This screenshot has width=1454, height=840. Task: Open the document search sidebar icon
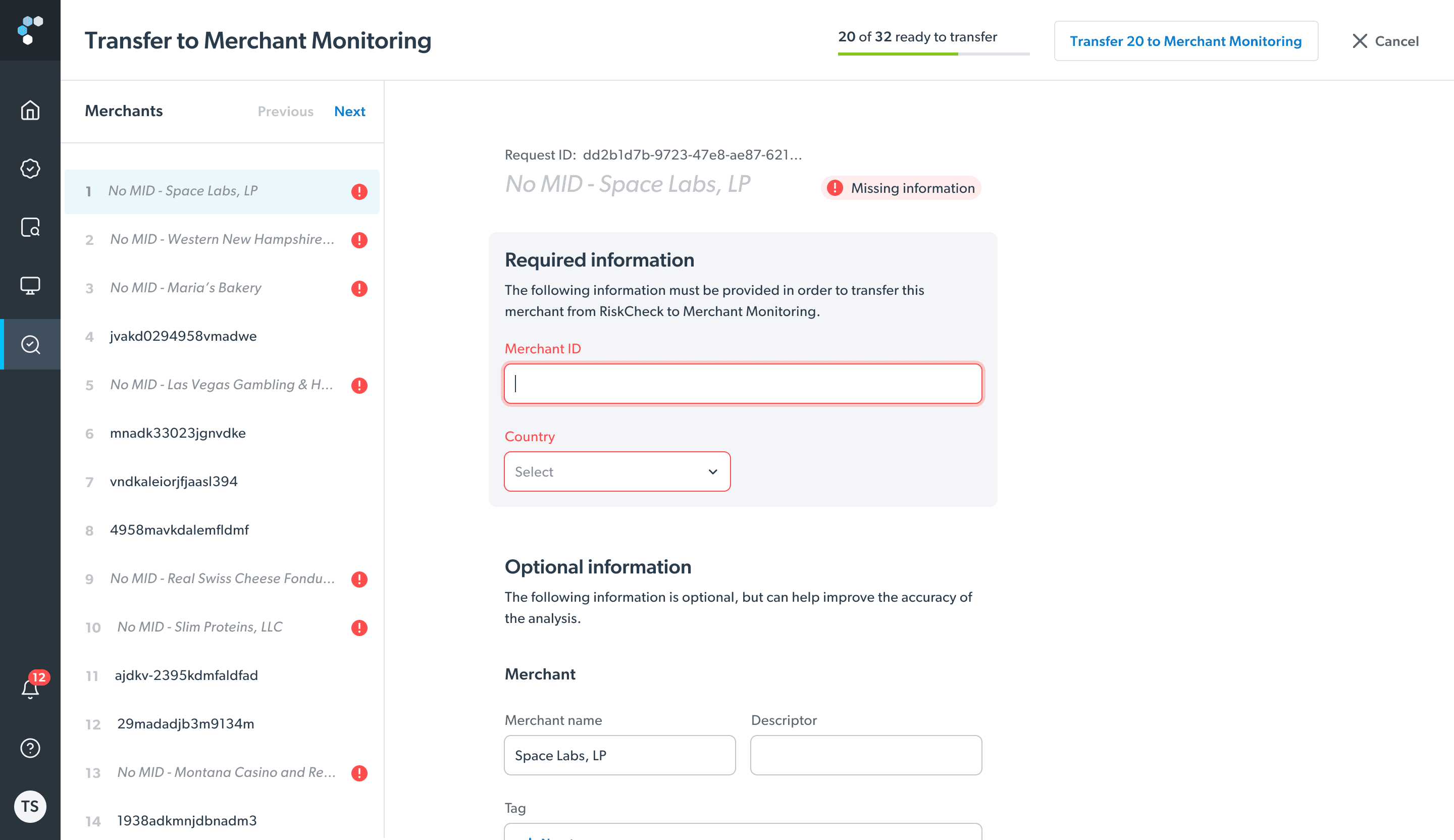(30, 227)
